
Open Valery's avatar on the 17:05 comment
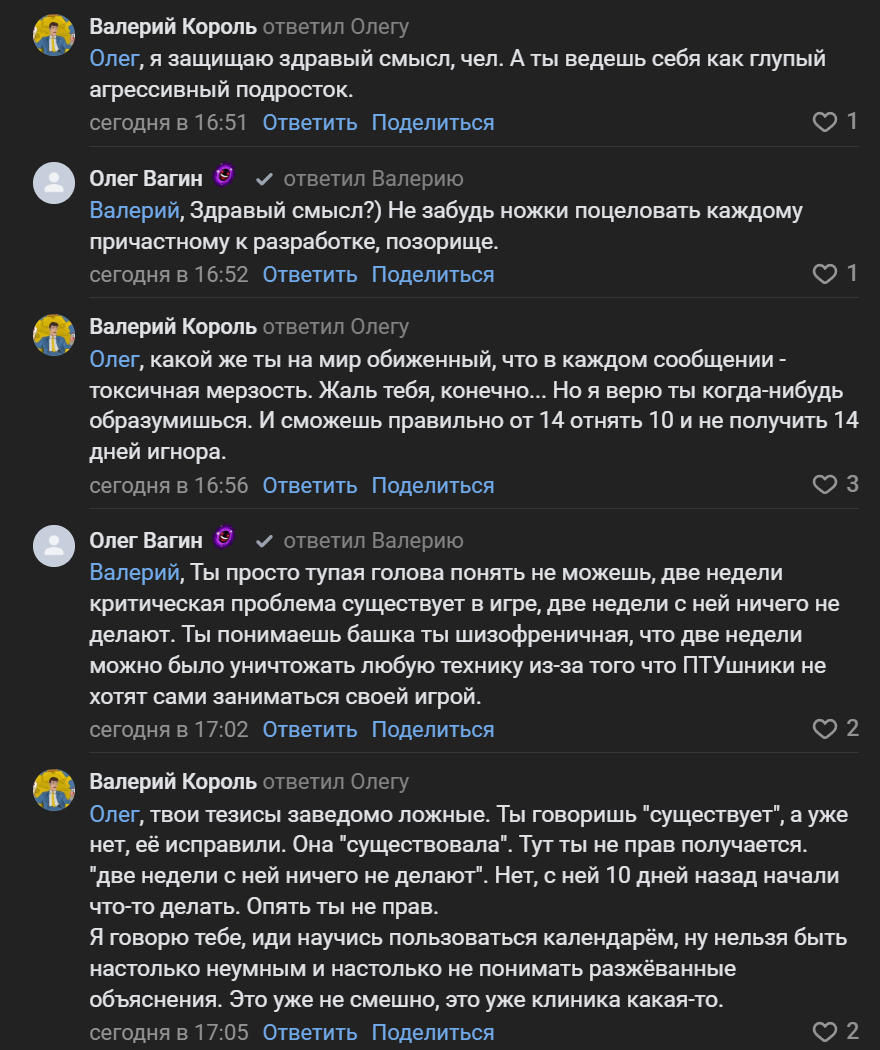click(x=55, y=790)
